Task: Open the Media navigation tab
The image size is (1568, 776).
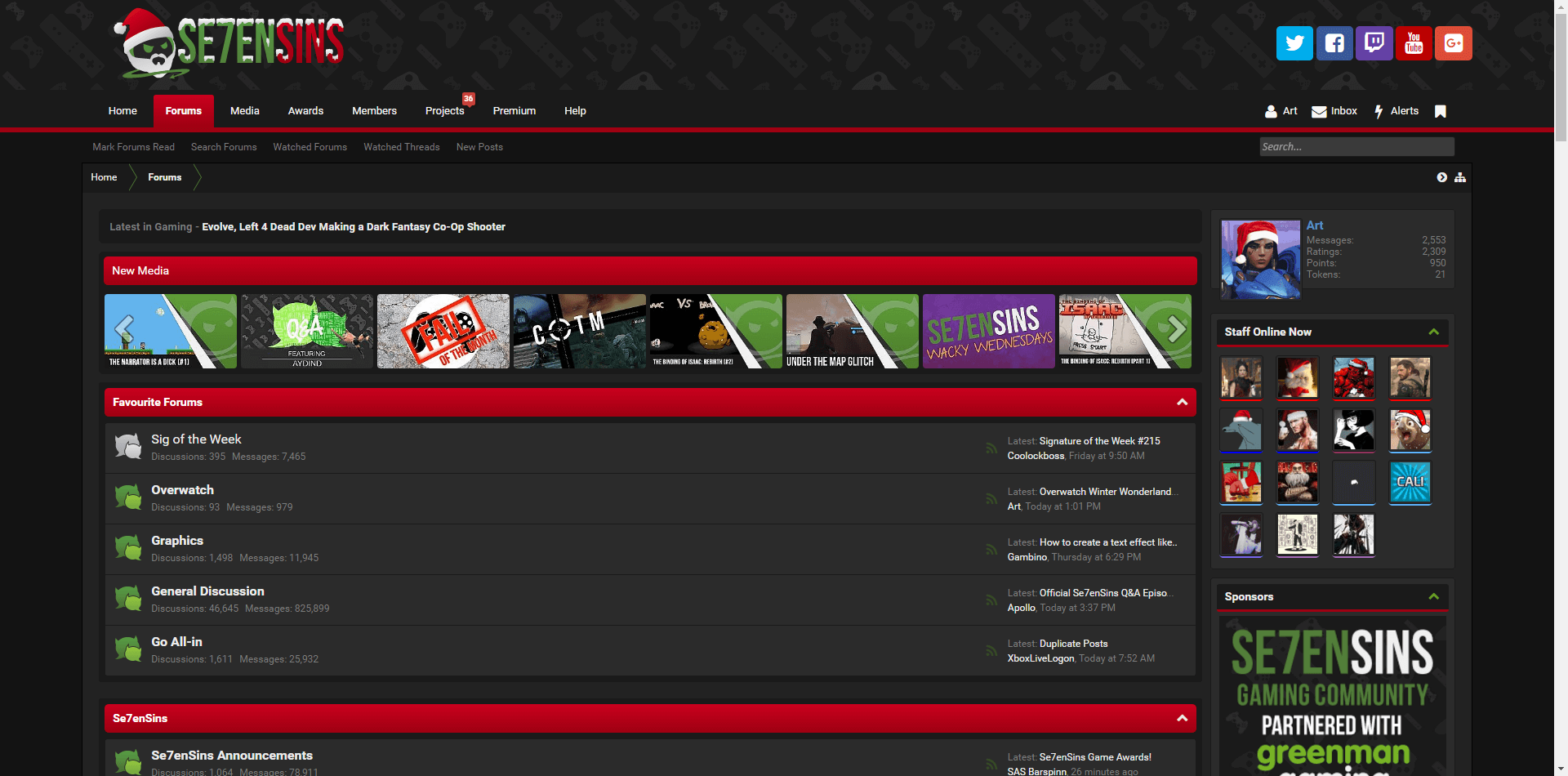Action: (x=245, y=111)
